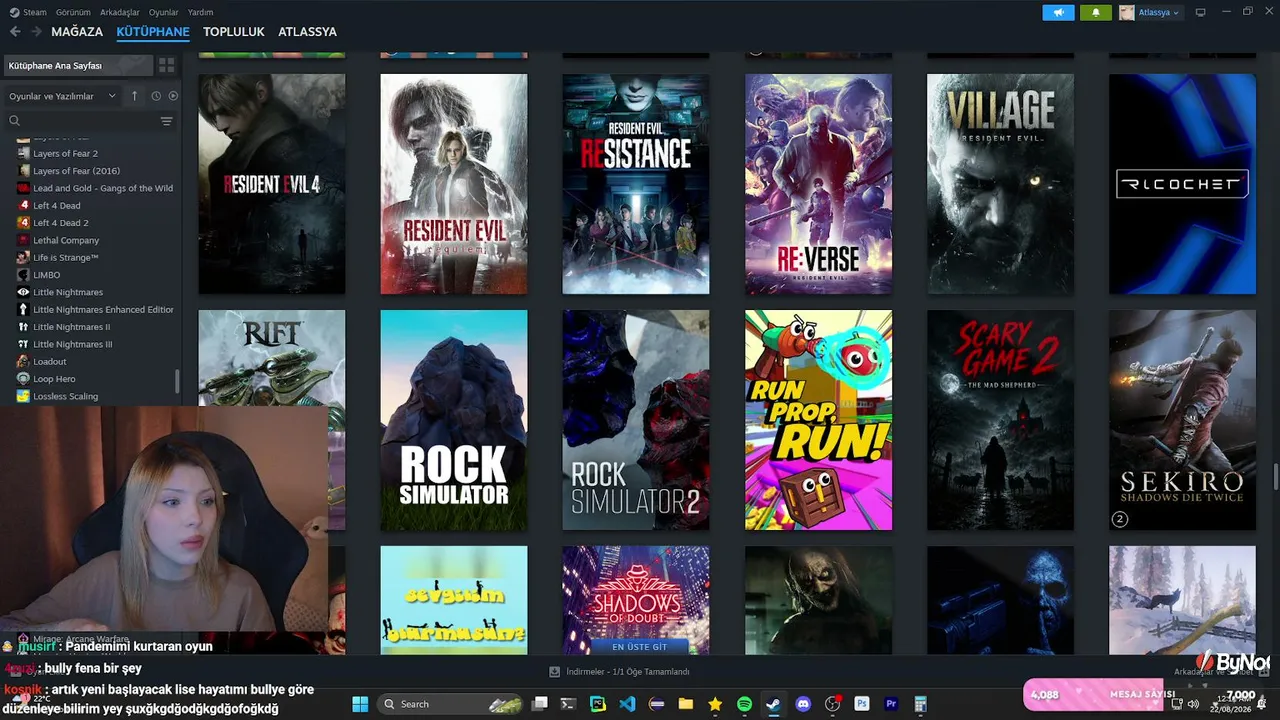Open Visual Studio Code from taskbar
The width and height of the screenshot is (1280, 720).
(627, 704)
